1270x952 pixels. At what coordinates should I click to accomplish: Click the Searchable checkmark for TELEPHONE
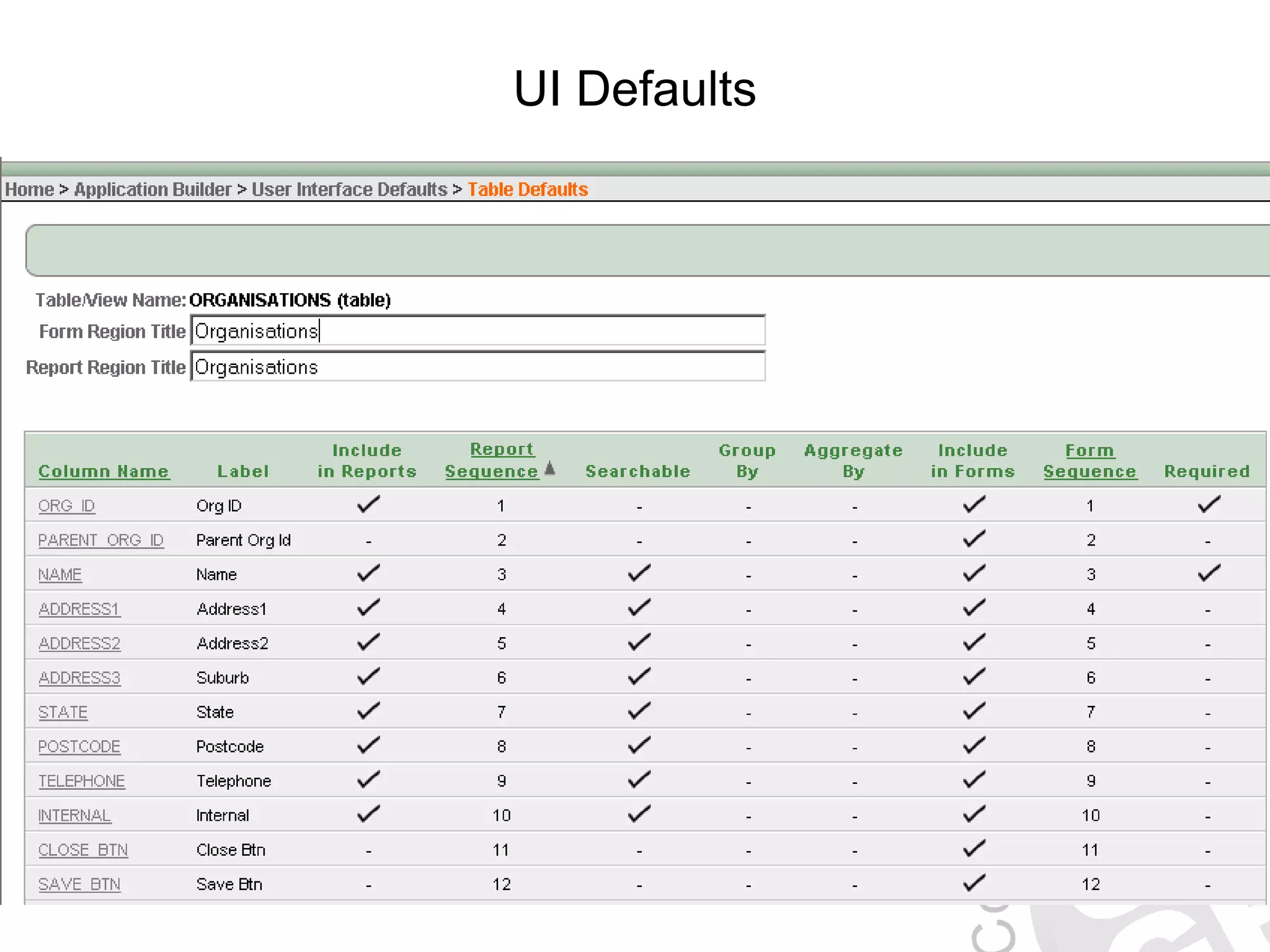639,780
